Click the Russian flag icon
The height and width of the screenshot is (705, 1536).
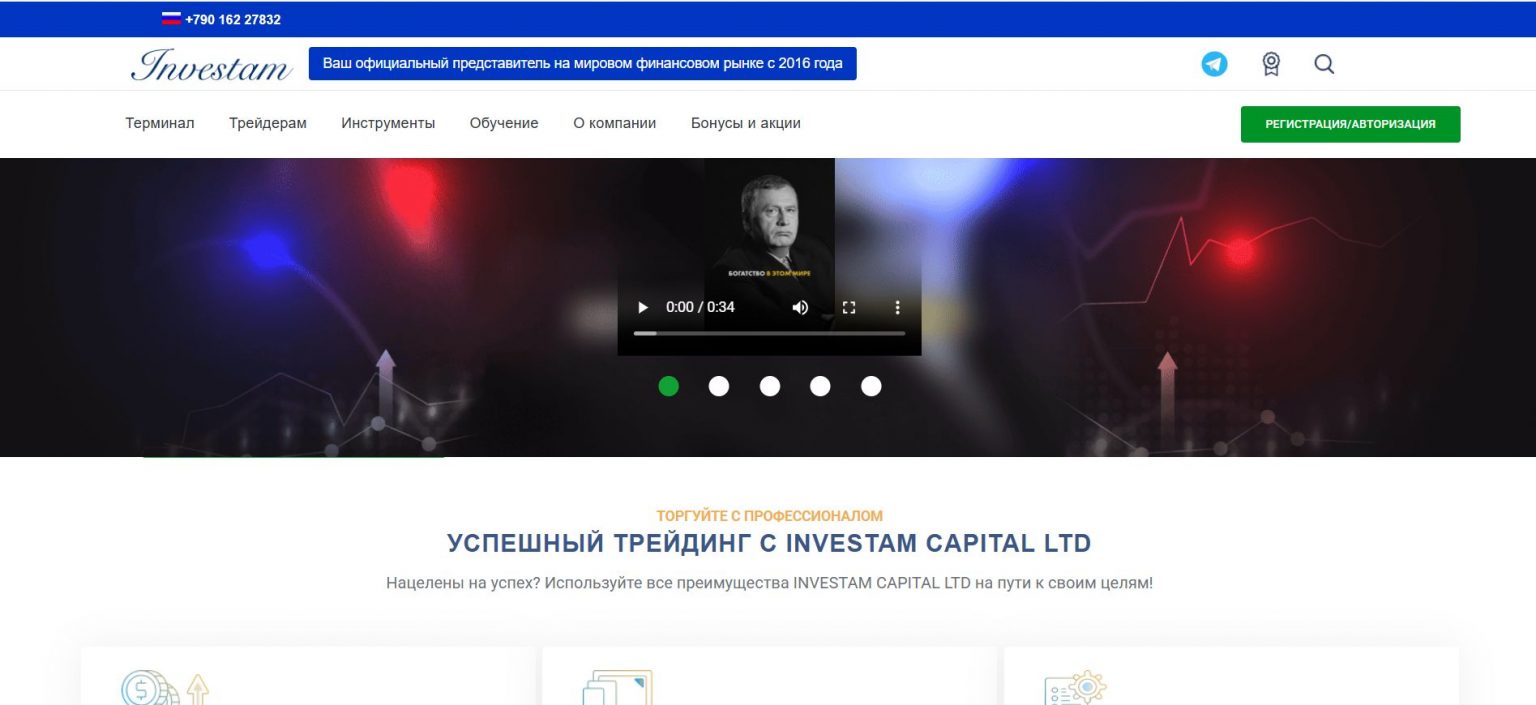pos(171,18)
